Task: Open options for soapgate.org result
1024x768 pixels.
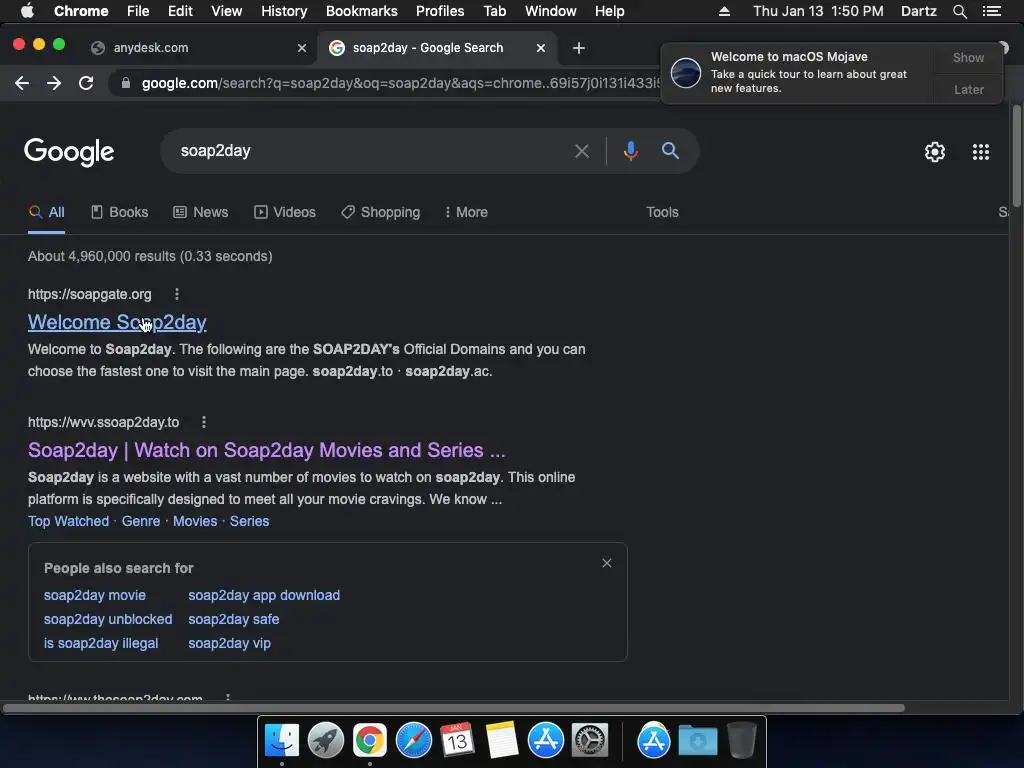Action: (177, 294)
